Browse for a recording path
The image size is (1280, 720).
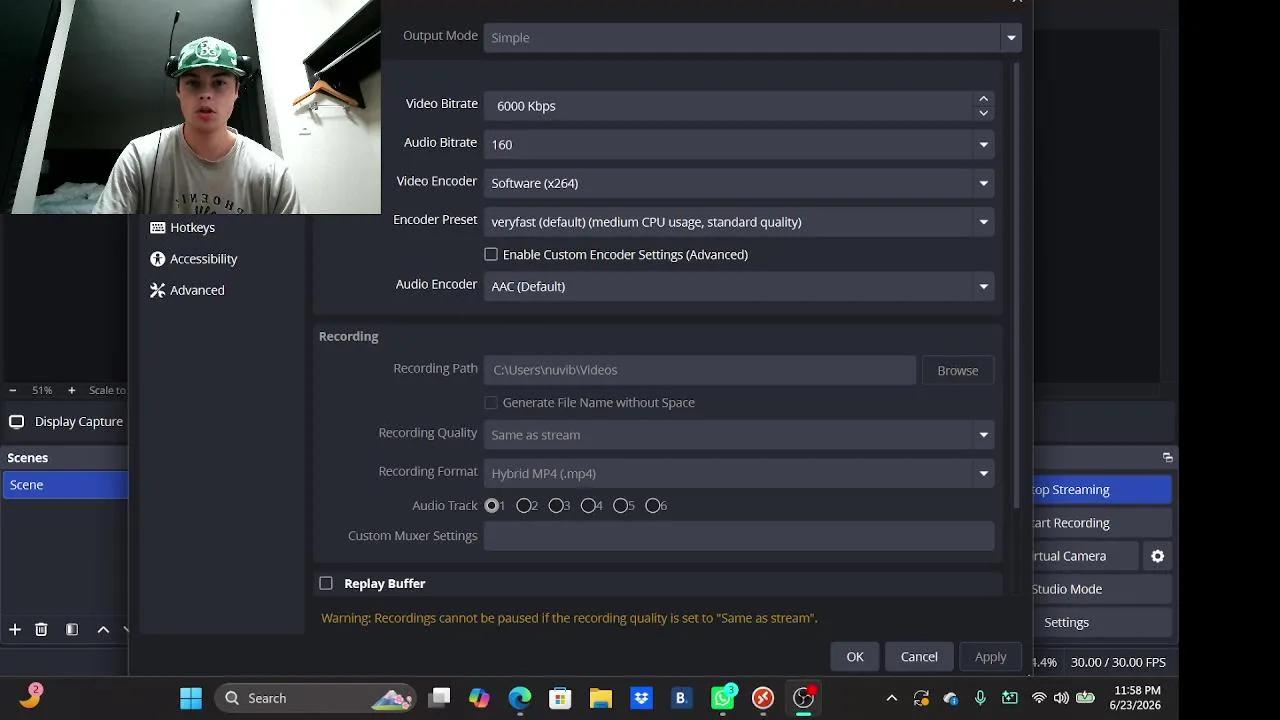(958, 370)
